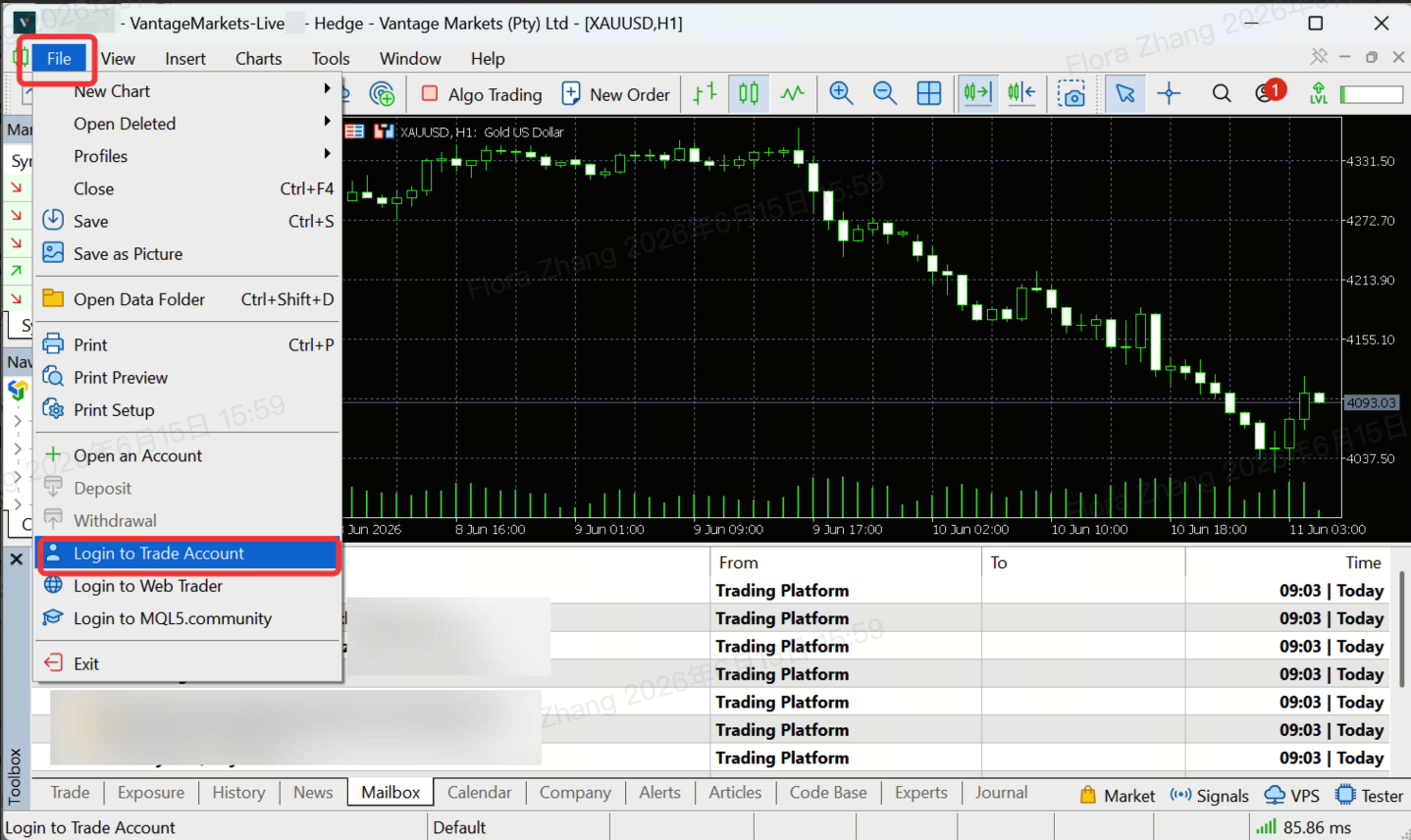
Task: Open a New Order
Action: coord(616,94)
